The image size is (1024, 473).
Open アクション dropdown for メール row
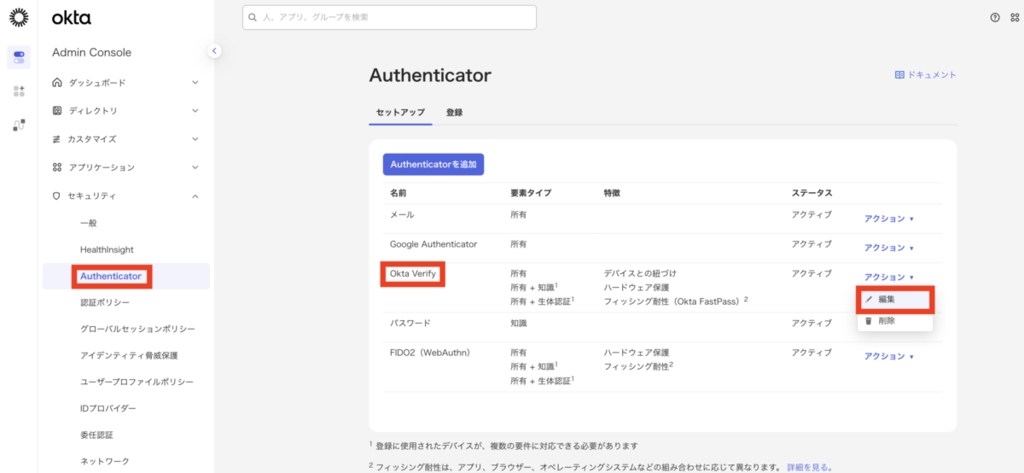[889, 219]
